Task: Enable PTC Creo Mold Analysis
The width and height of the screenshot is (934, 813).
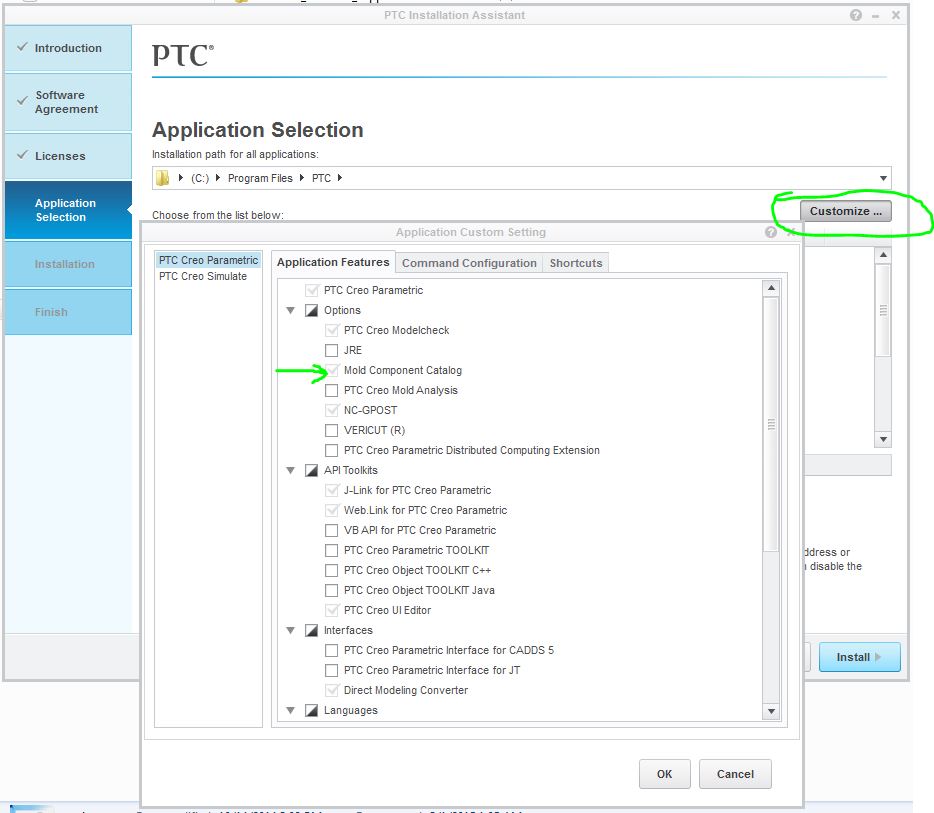Action: [331, 390]
